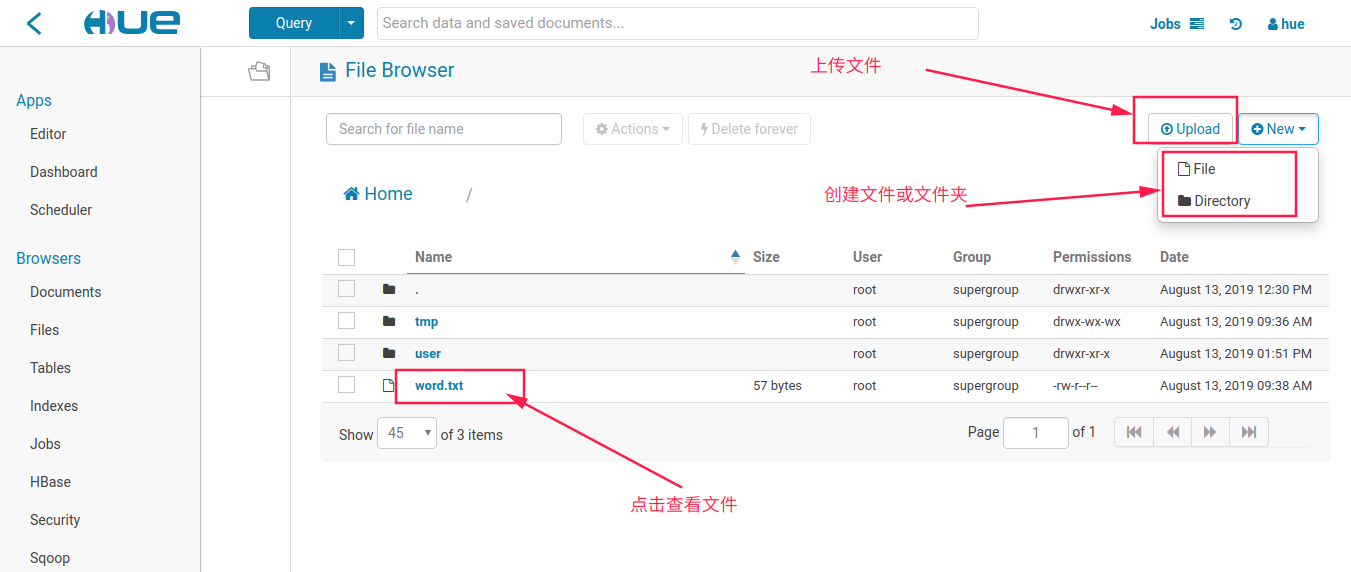Sort by the Date column header
The width and height of the screenshot is (1351, 572).
1174,257
